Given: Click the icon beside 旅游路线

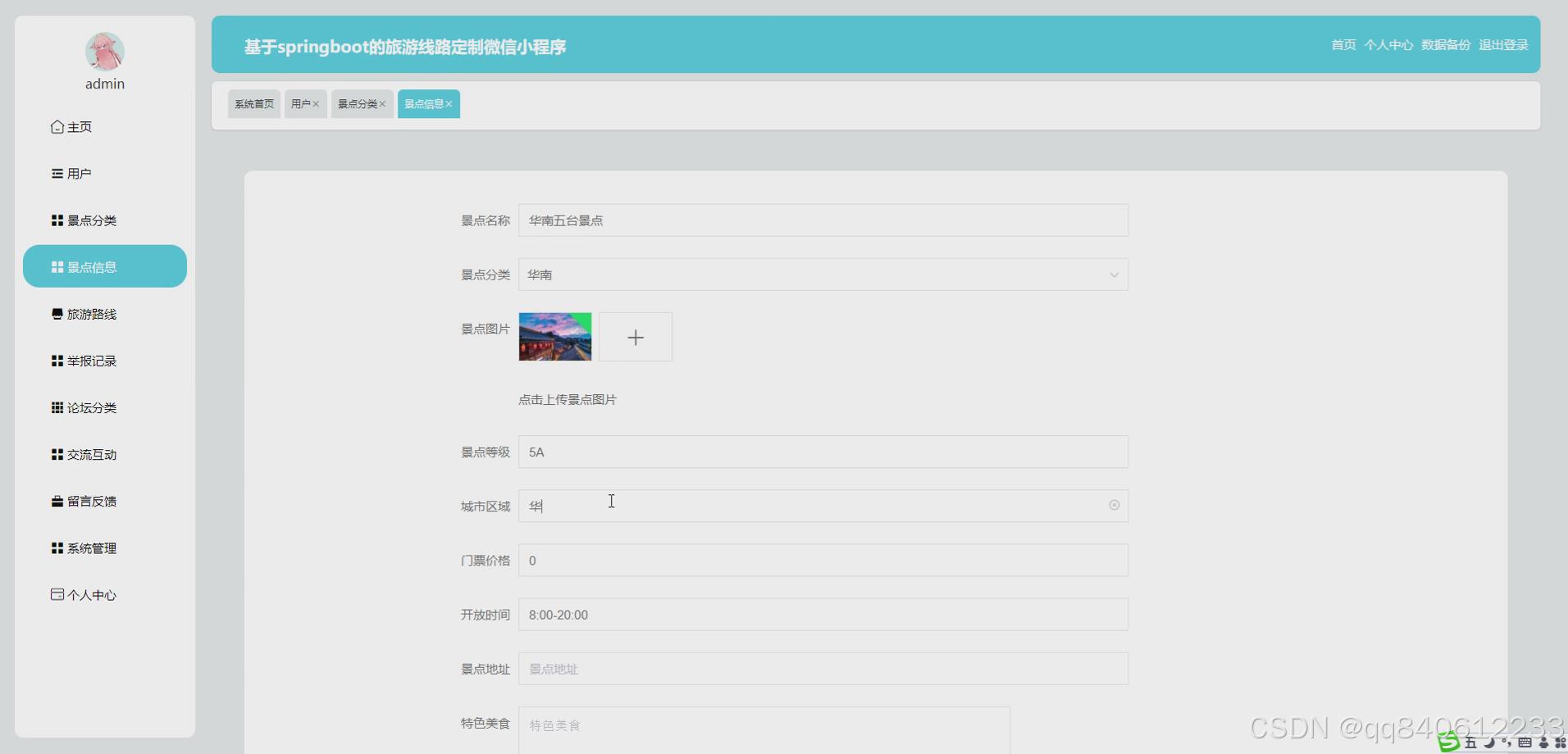Looking at the screenshot, I should click(57, 314).
